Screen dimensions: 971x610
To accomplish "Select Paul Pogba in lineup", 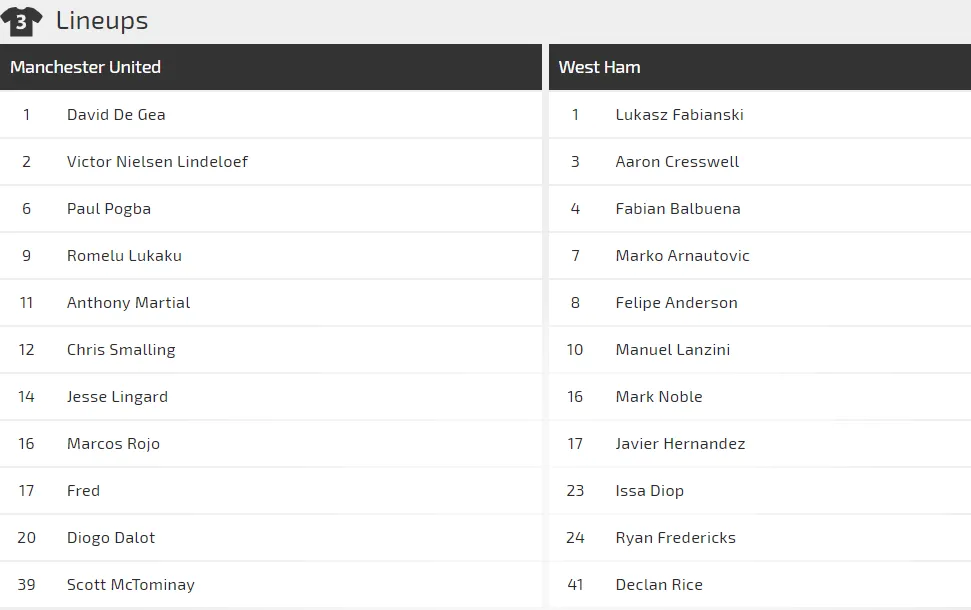I will click(109, 208).
